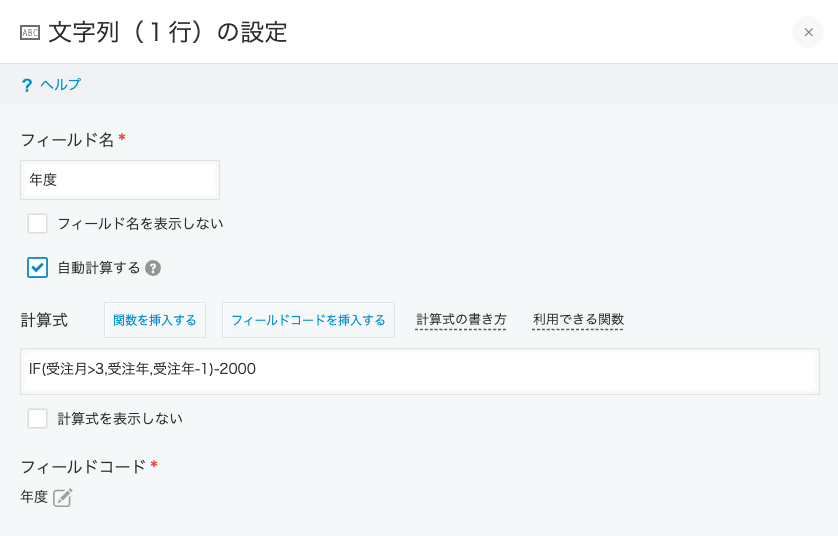This screenshot has height=536, width=838.
Task: Click the 関数を挿入する button
Action: tap(155, 320)
